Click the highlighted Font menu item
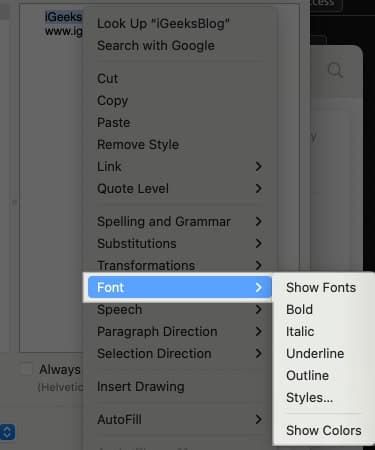Screen dimensions: 375x450 coord(180,287)
